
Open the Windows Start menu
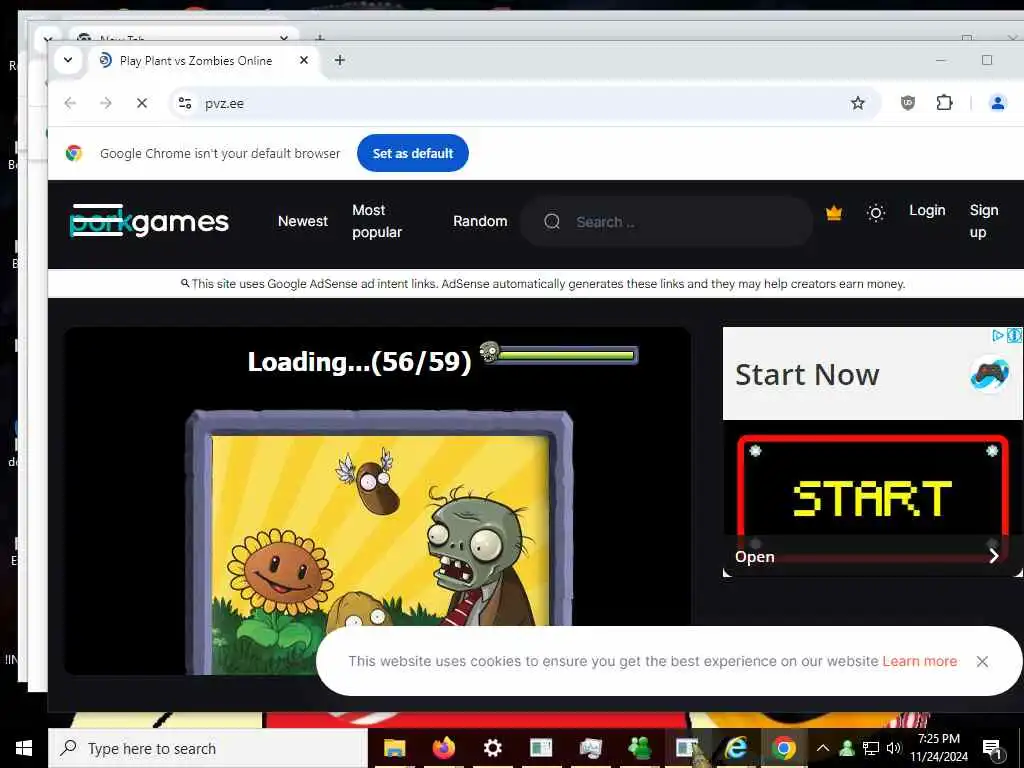coord(24,748)
